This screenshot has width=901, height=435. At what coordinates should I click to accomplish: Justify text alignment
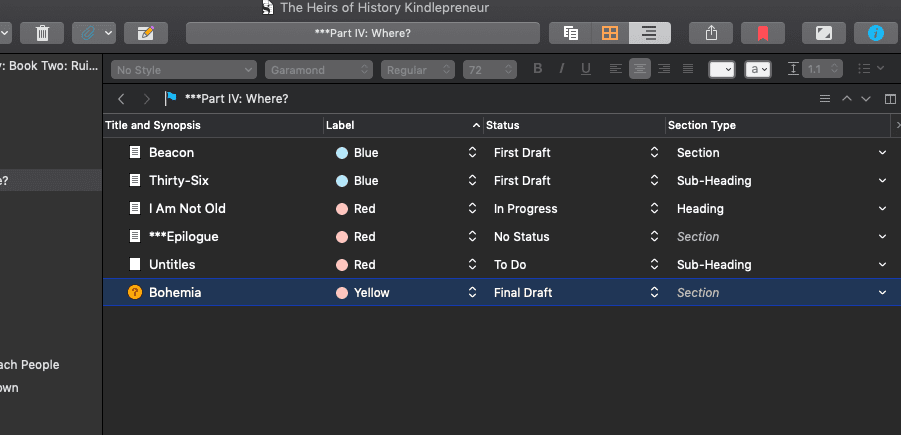tap(688, 69)
